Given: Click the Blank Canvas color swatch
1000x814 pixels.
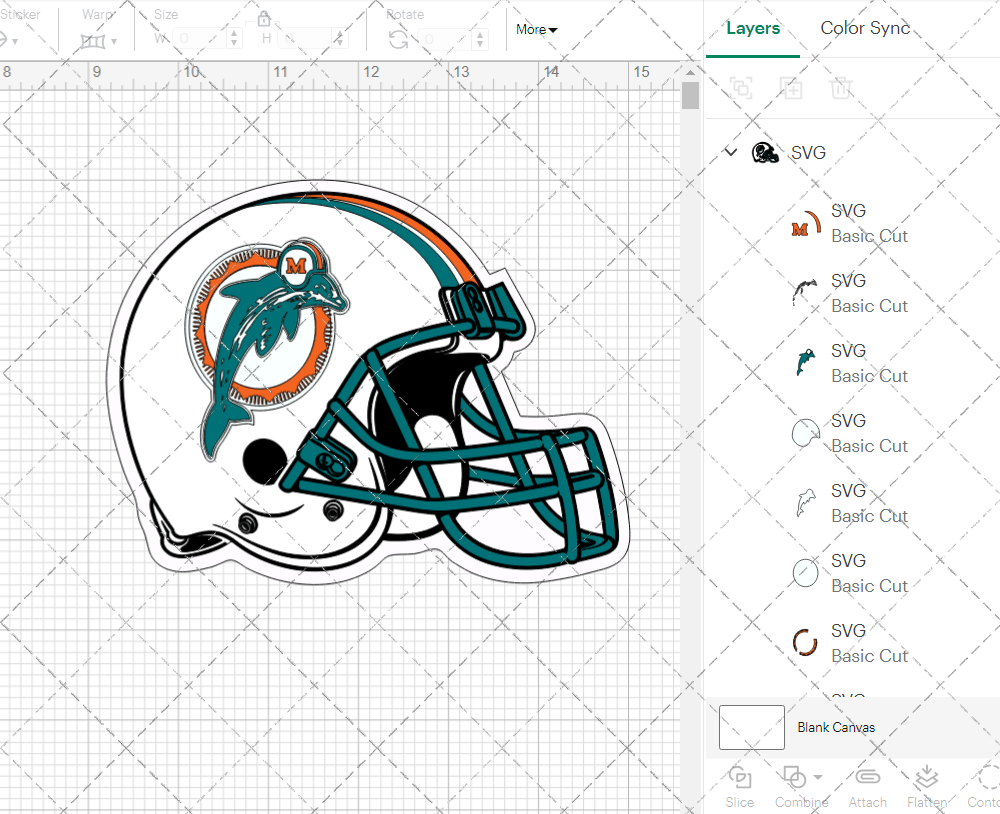Looking at the screenshot, I should point(752,727).
